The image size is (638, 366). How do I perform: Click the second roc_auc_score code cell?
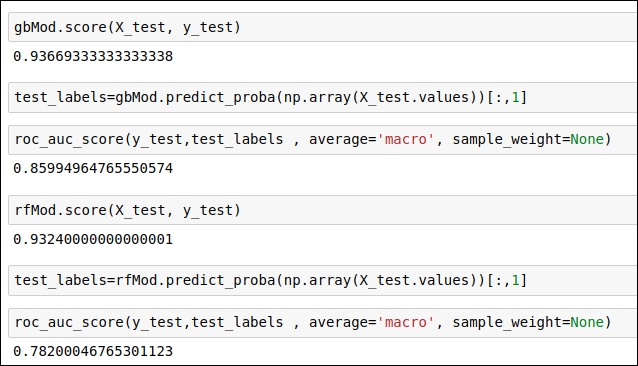pos(323,322)
